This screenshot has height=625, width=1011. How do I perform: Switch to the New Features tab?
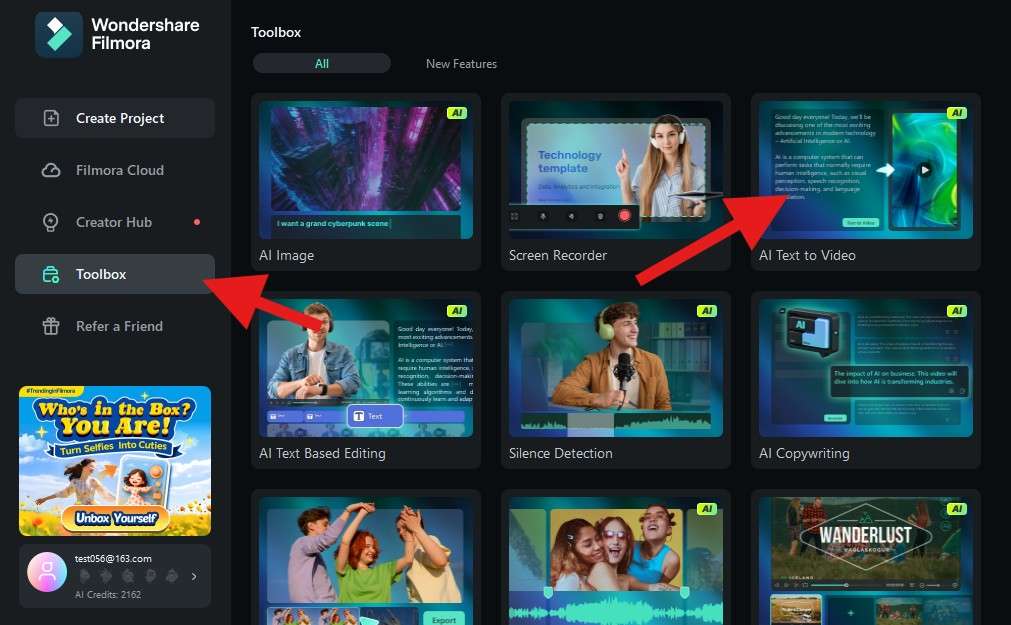click(x=462, y=64)
